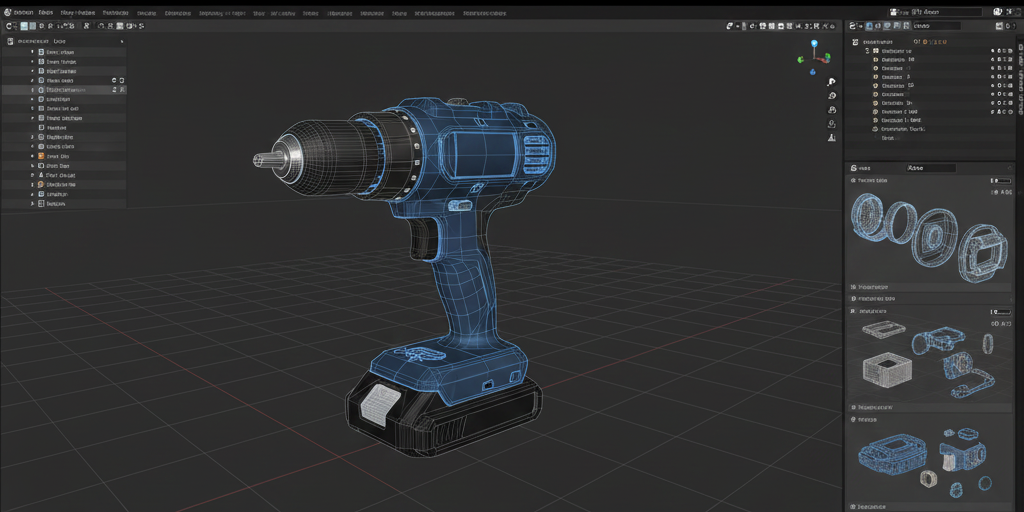This screenshot has width=1024, height=512.
Task: Click the green Y-axis ball on the navigation gizmo
Action: (x=800, y=60)
